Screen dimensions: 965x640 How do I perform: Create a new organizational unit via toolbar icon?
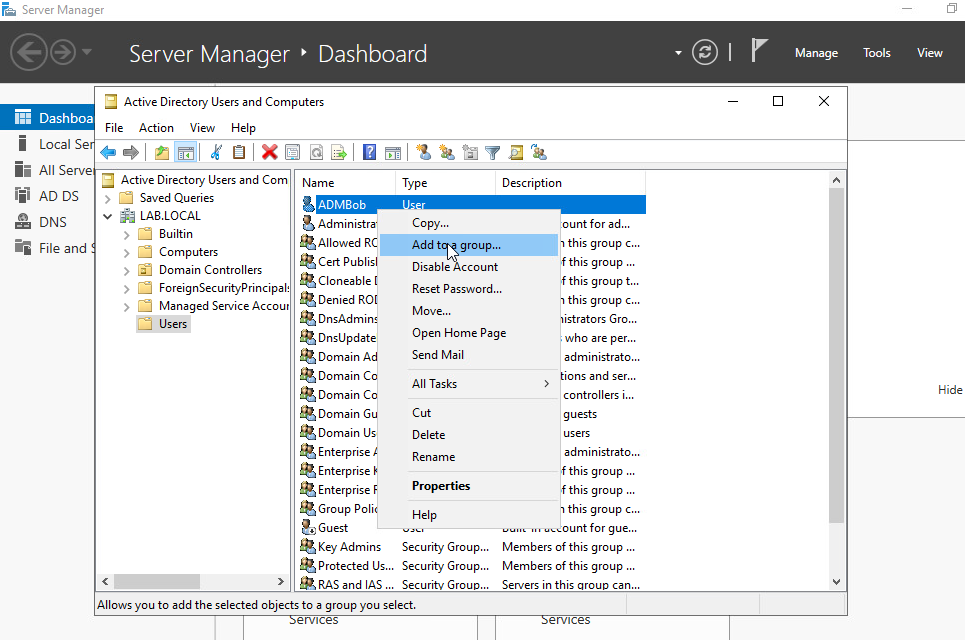pyautogui.click(x=470, y=153)
